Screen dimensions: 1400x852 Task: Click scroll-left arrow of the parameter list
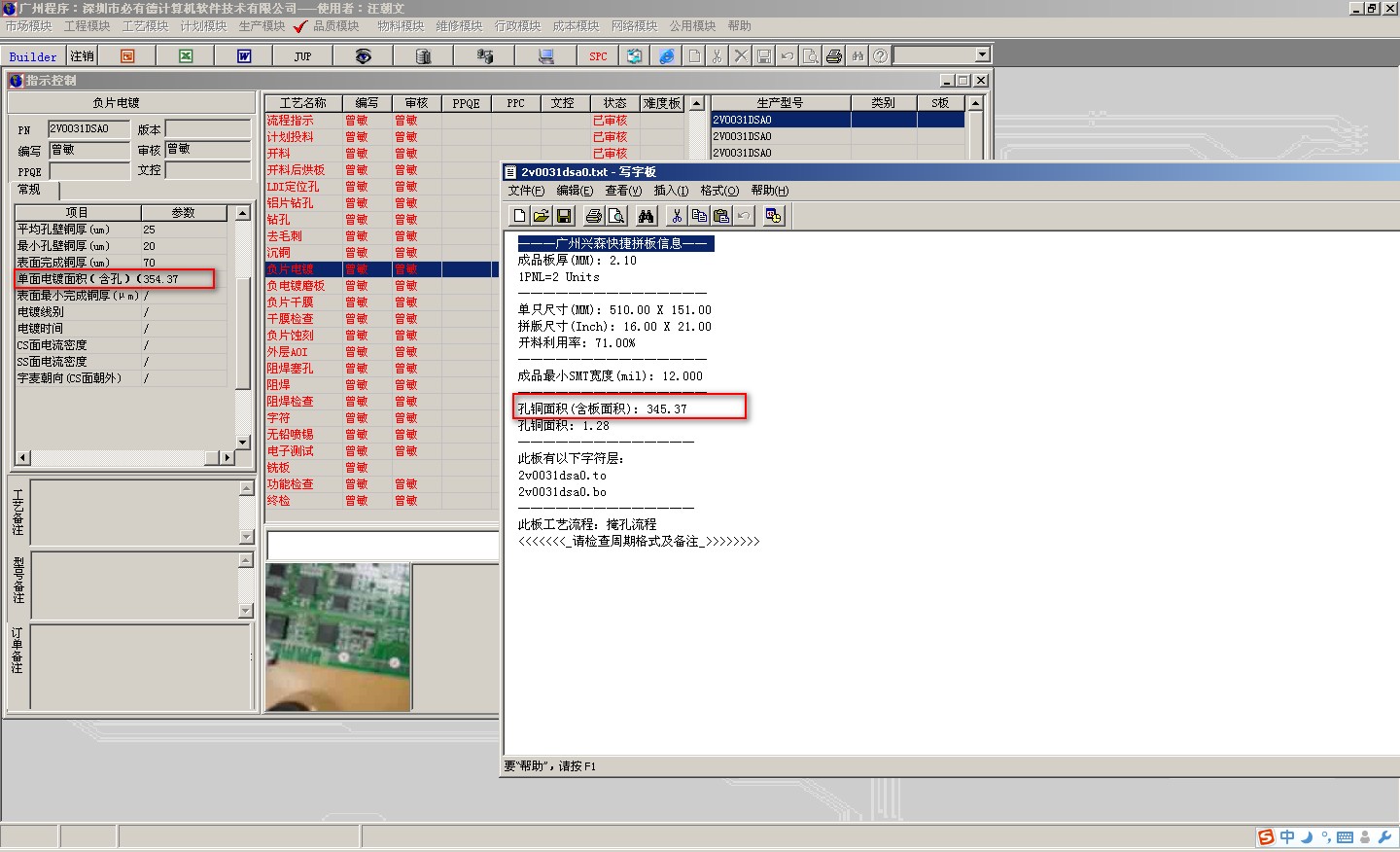tap(22, 457)
